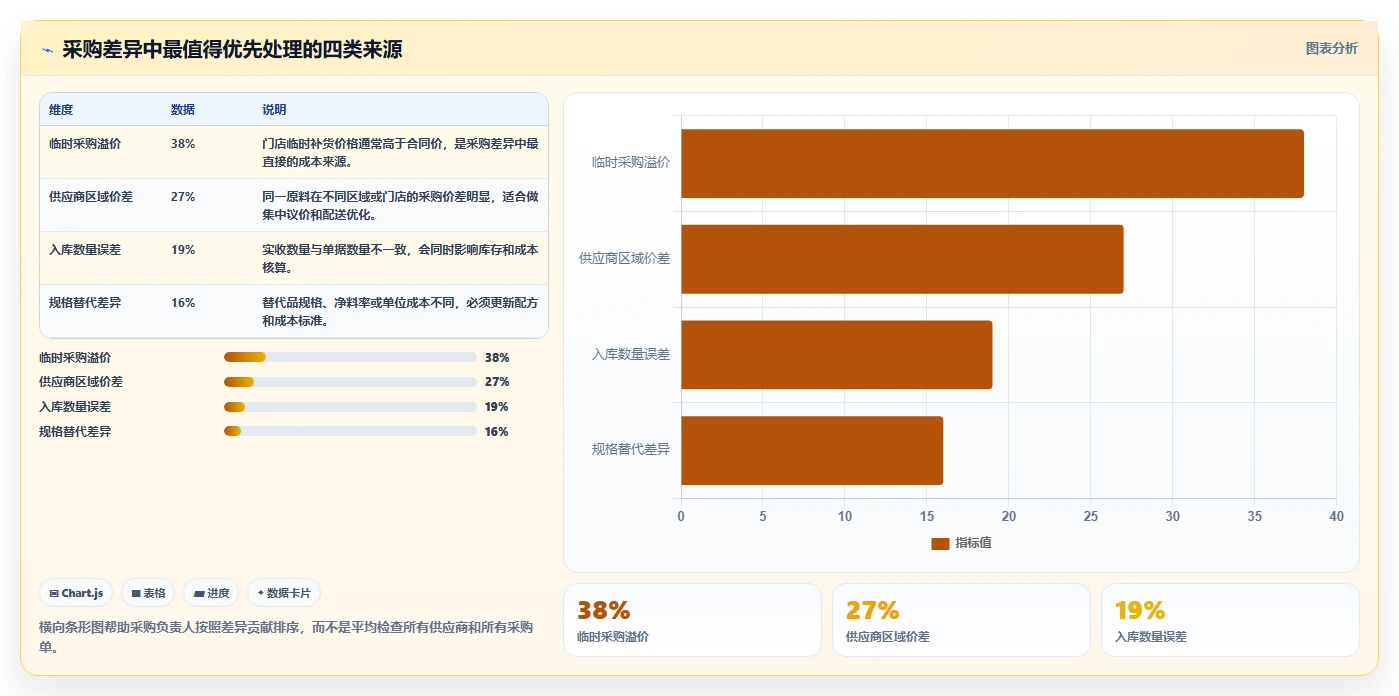Click the 规格替代差异 progress bar
Viewport: 1399px width, 696px height.
(x=350, y=431)
